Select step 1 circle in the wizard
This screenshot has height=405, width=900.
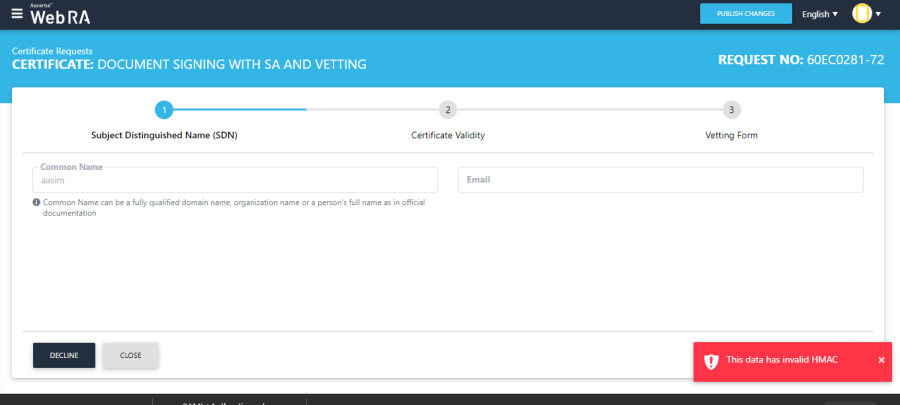pos(164,110)
